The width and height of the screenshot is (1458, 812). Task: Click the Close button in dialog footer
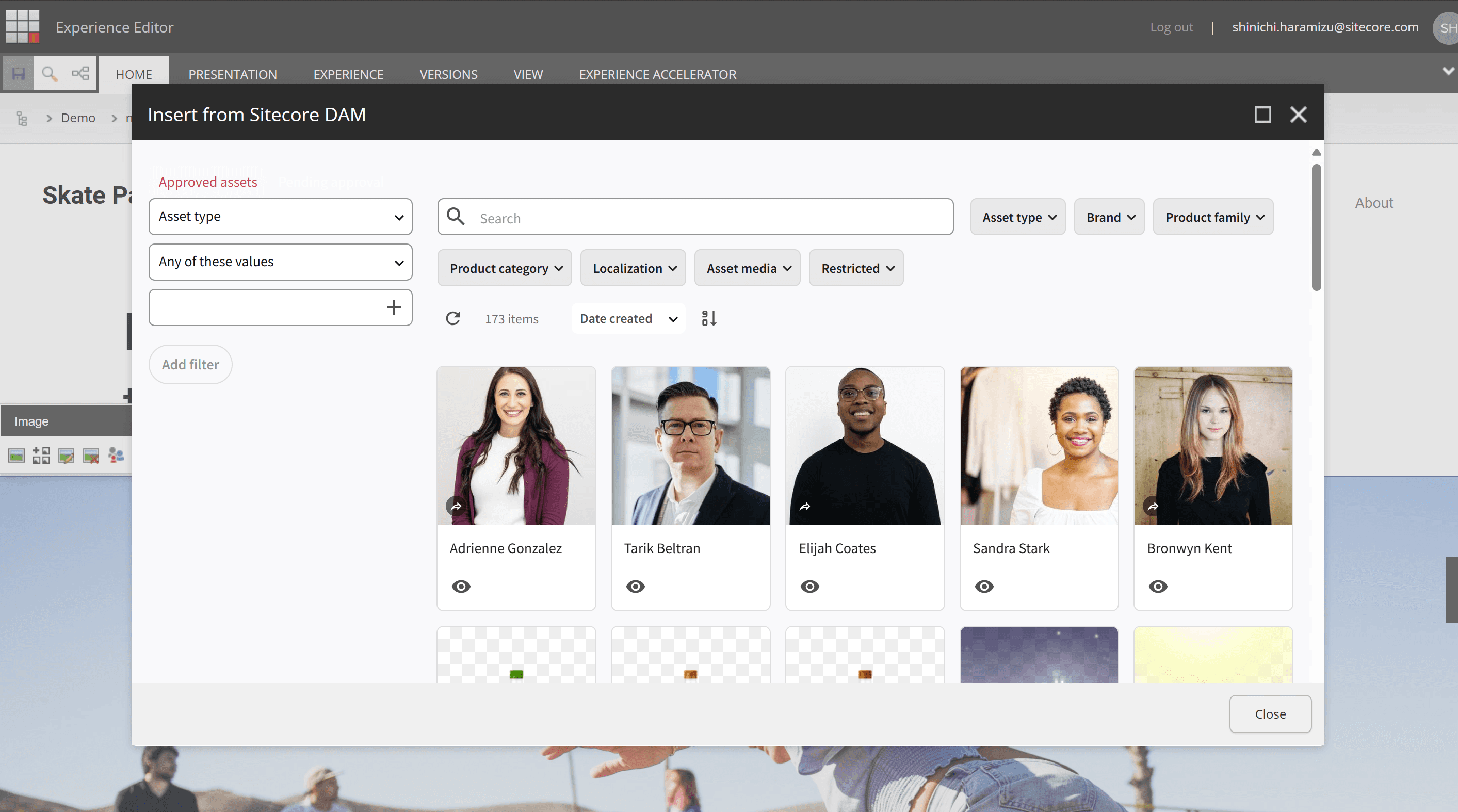[1270, 714]
